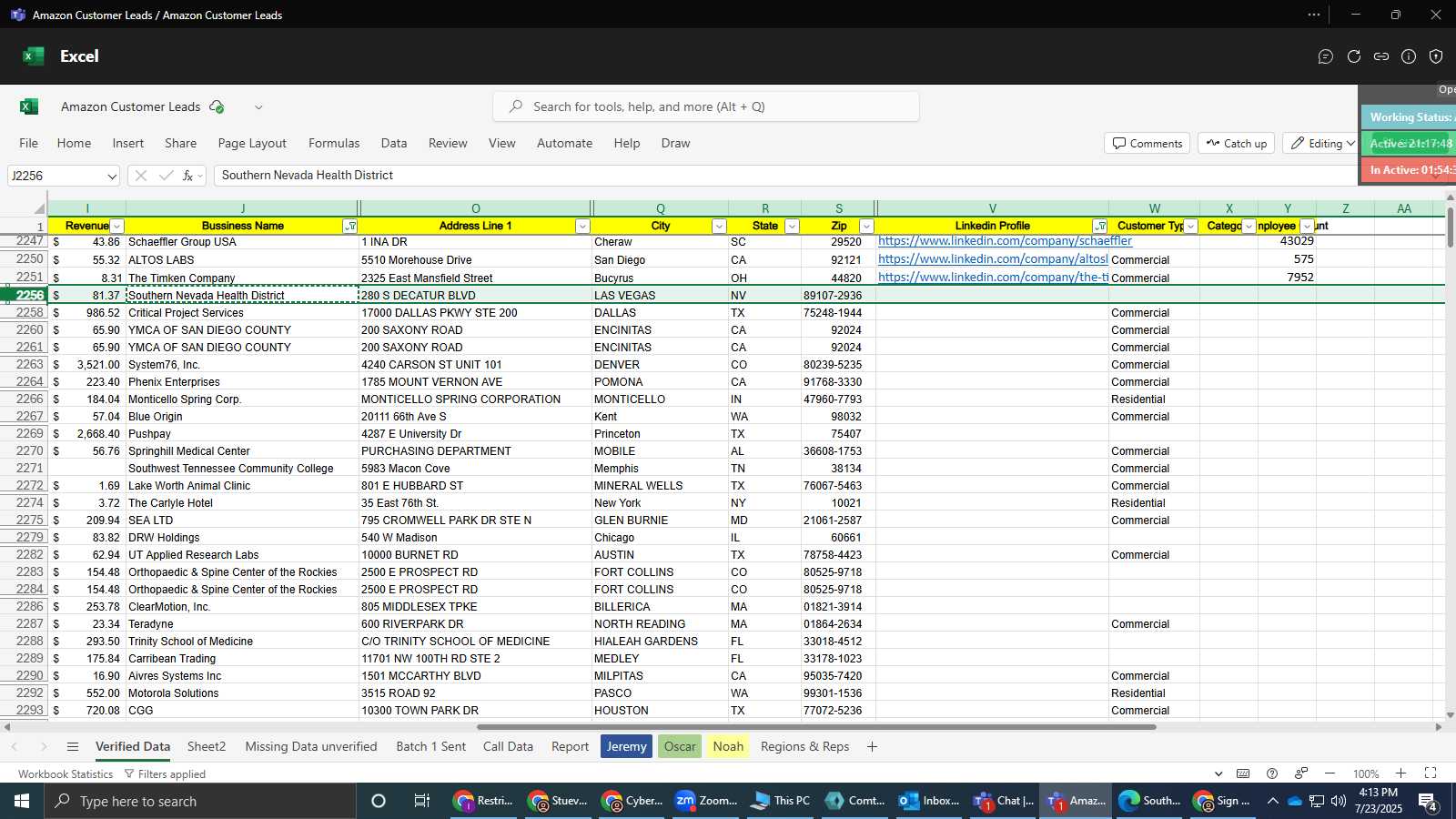1456x819 pixels.
Task: Click the Catch up button
Action: pyautogui.click(x=1237, y=143)
